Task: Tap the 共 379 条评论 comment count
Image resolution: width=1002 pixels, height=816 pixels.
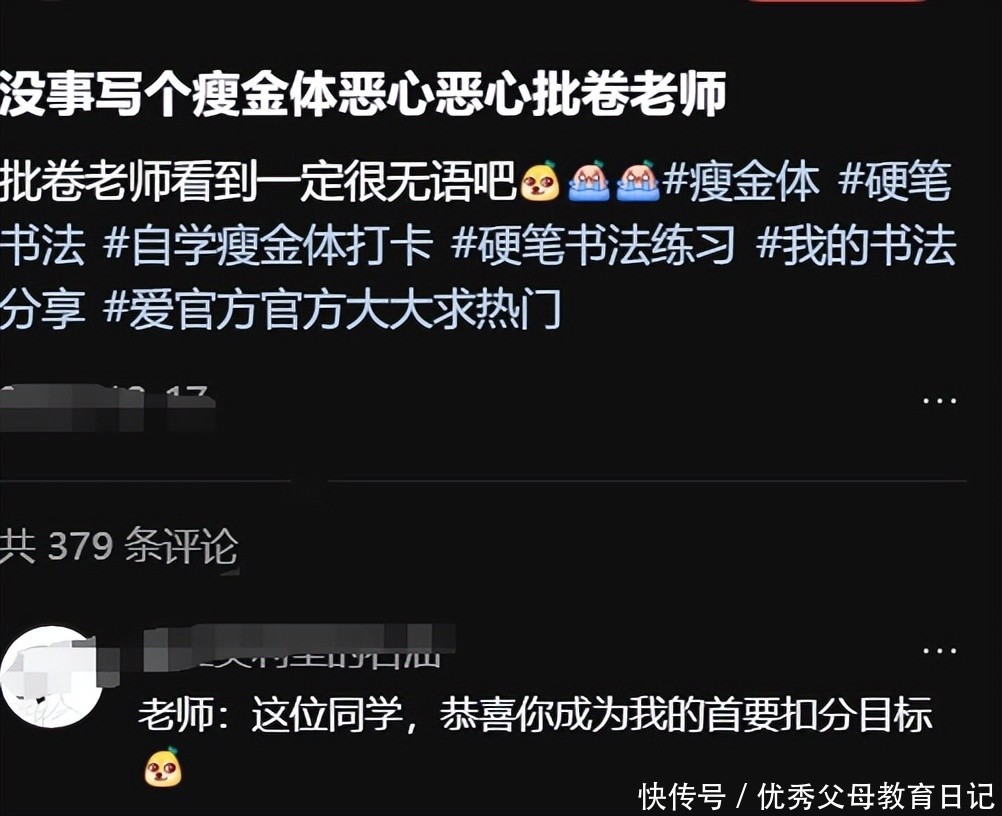Action: click(x=119, y=546)
